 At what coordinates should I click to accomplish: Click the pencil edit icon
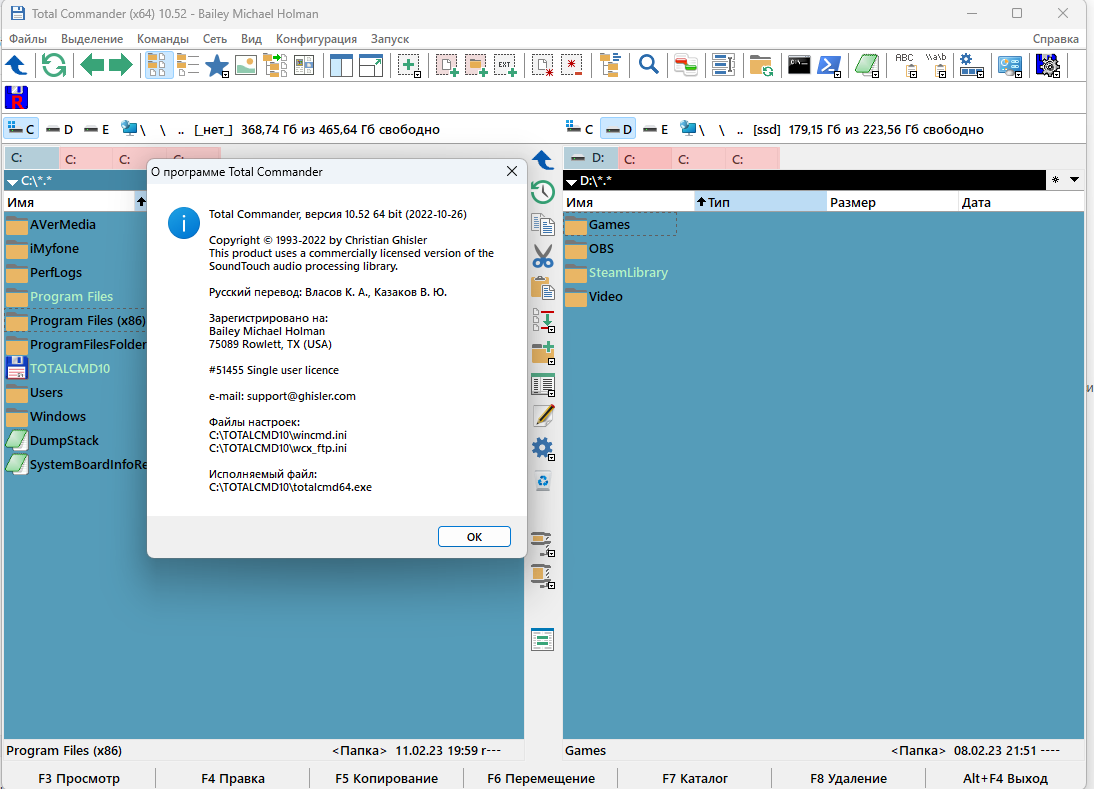(543, 416)
